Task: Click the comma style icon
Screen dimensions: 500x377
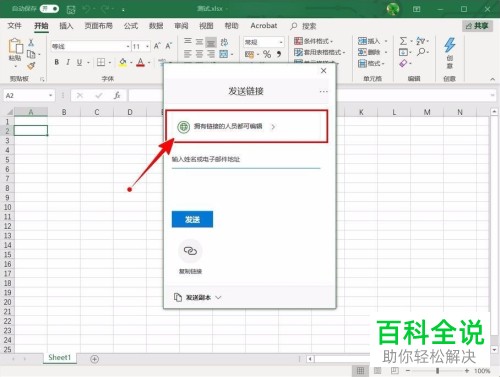Action: [279, 54]
